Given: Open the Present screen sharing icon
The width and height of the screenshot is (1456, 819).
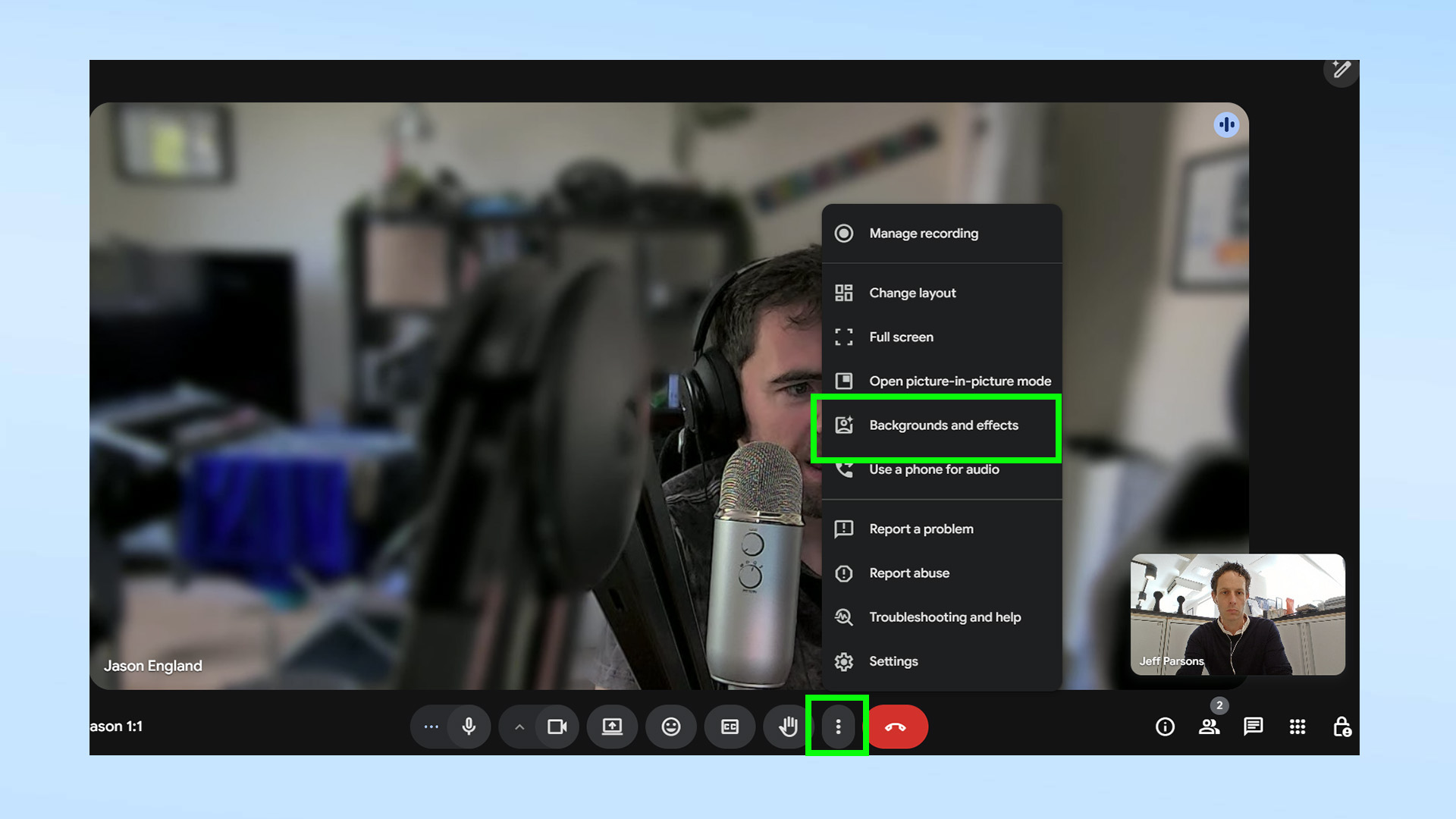Looking at the screenshot, I should pyautogui.click(x=612, y=726).
